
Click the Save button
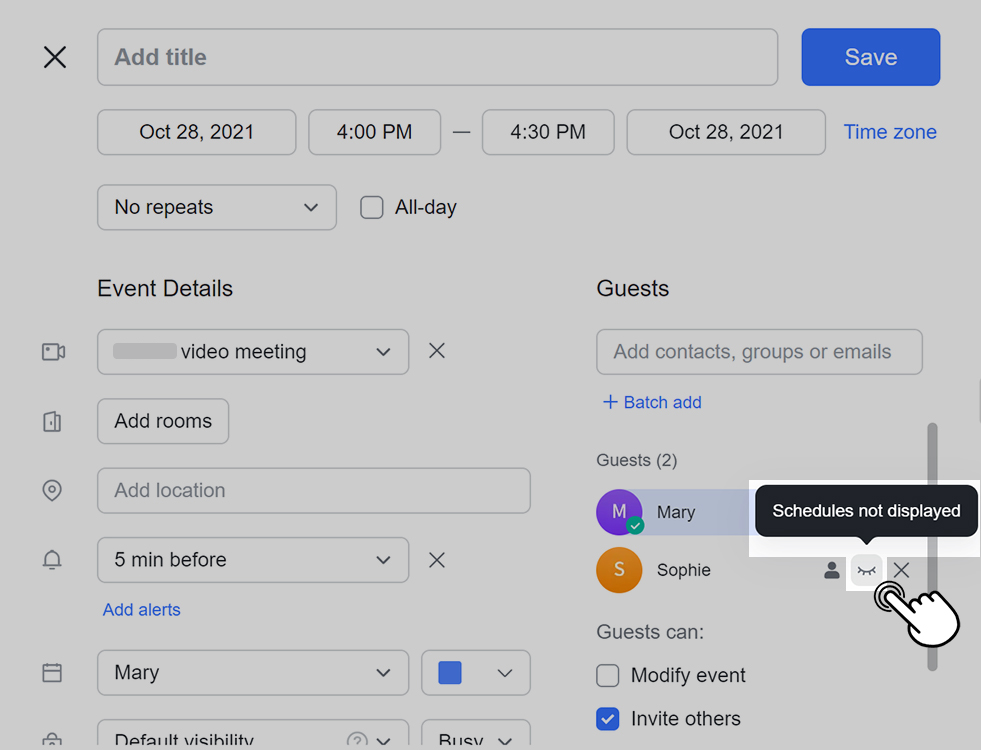click(870, 57)
